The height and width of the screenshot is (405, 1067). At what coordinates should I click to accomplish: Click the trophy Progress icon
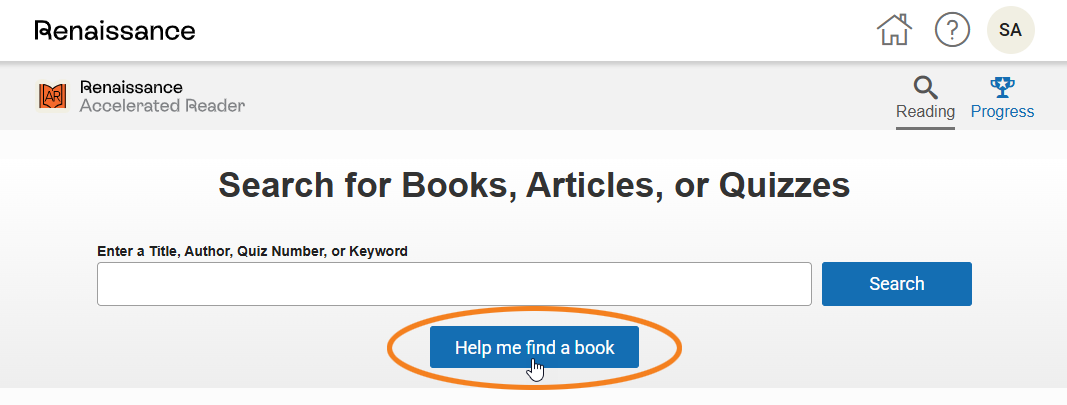pyautogui.click(x=1001, y=87)
